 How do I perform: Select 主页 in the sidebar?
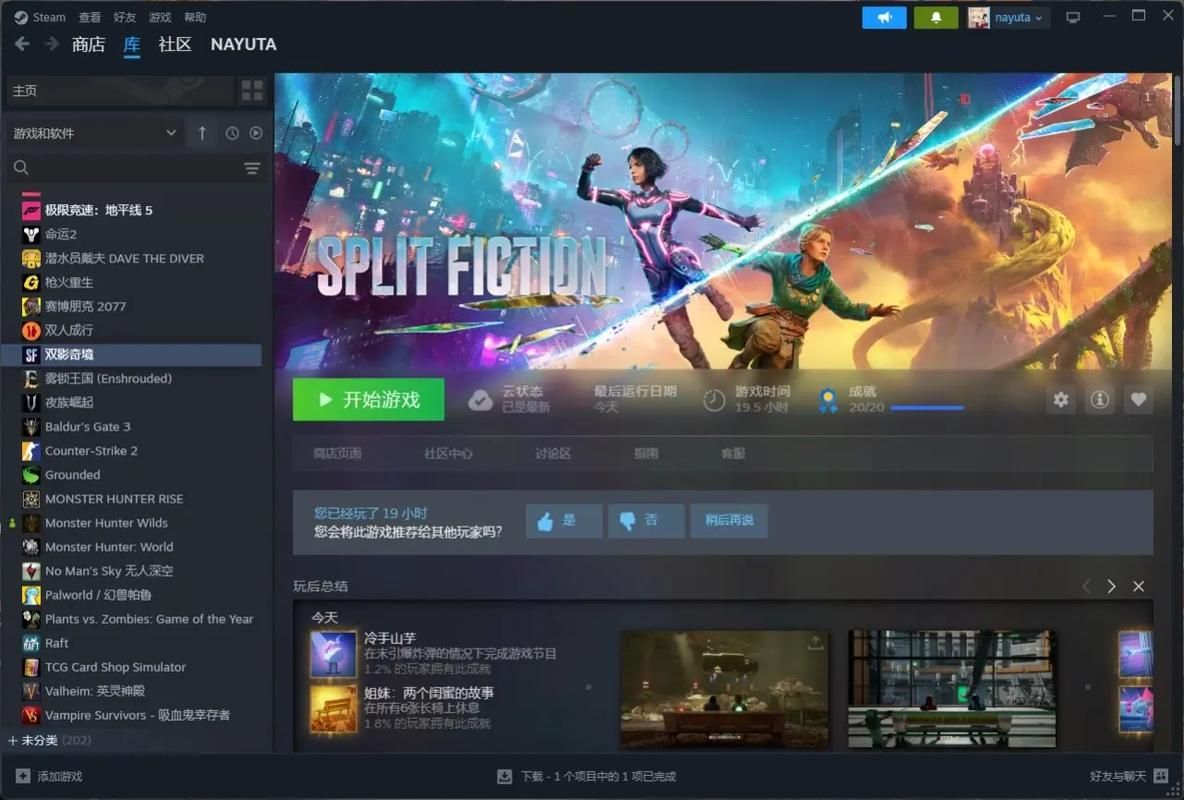click(x=119, y=91)
